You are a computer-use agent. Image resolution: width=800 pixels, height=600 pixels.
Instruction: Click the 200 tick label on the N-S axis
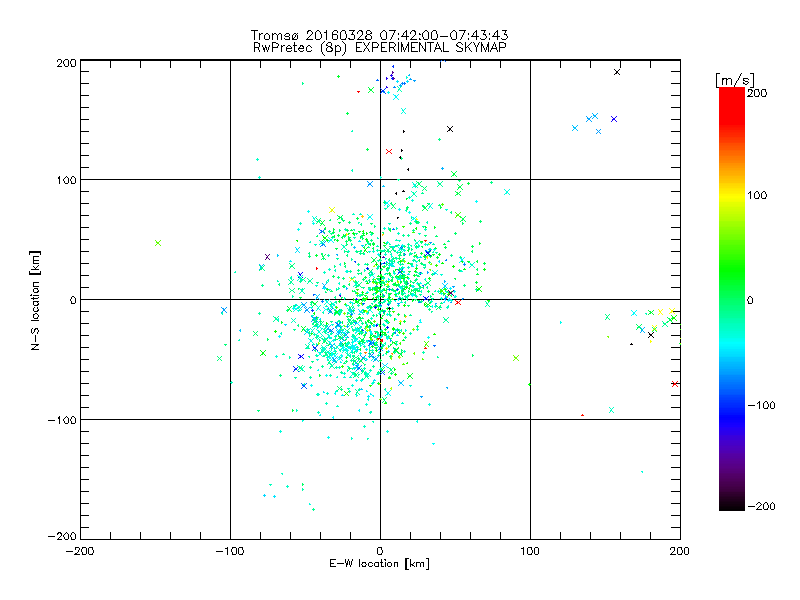pyautogui.click(x=66, y=63)
